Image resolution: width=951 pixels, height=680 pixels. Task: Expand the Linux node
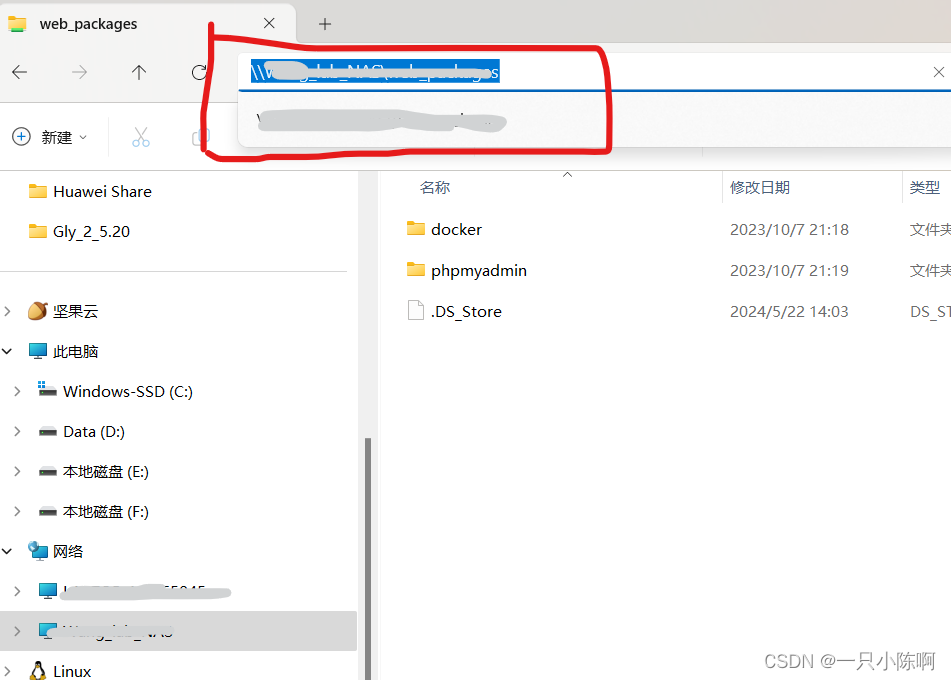(x=7, y=671)
